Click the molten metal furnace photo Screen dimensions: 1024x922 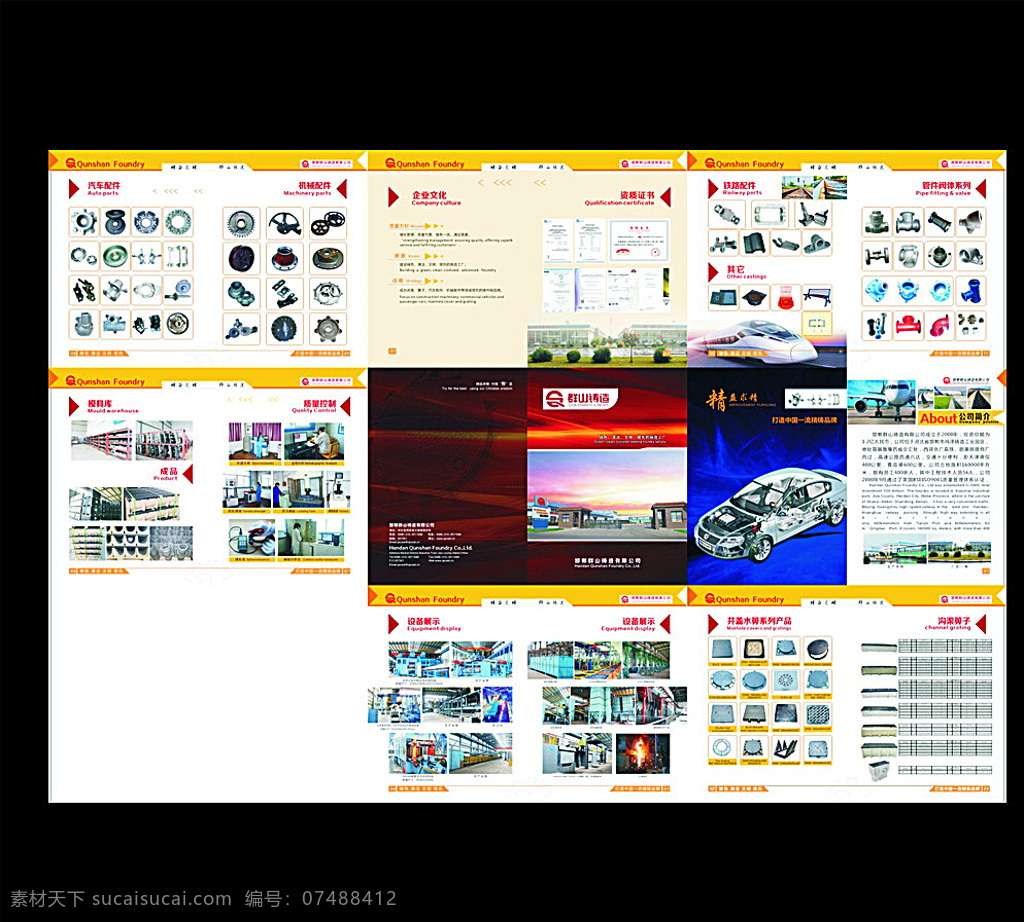(x=643, y=754)
